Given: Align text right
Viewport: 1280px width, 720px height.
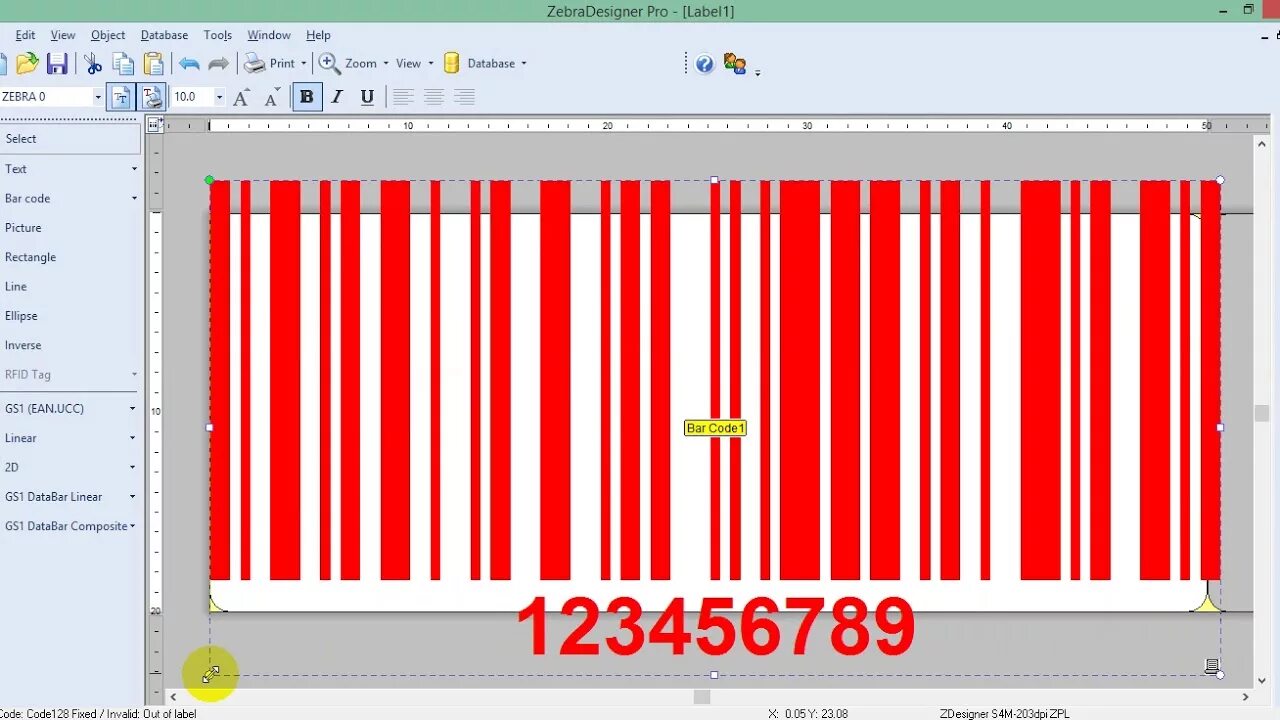Looking at the screenshot, I should [464, 97].
